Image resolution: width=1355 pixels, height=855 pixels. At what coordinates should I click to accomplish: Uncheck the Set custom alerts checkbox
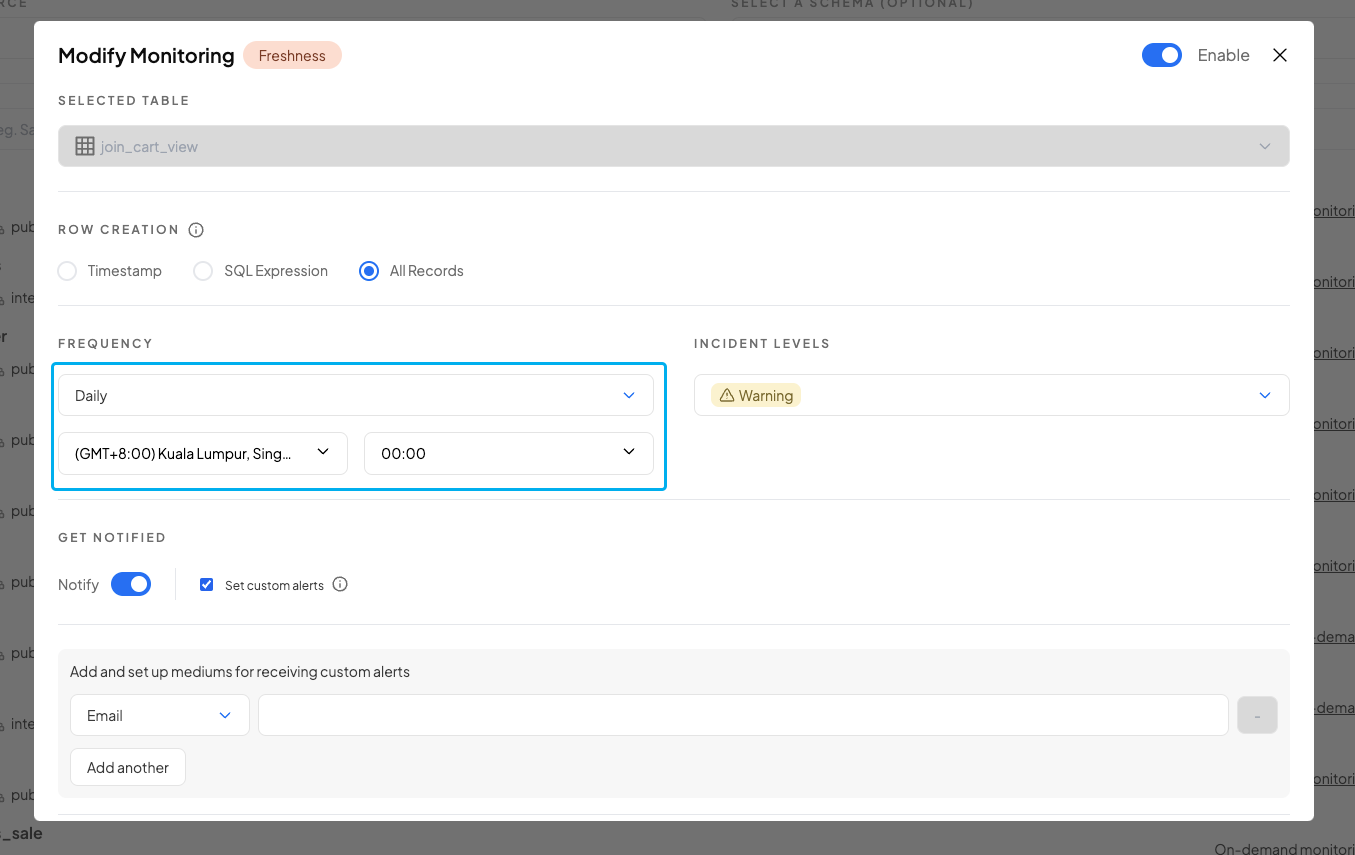coord(207,585)
